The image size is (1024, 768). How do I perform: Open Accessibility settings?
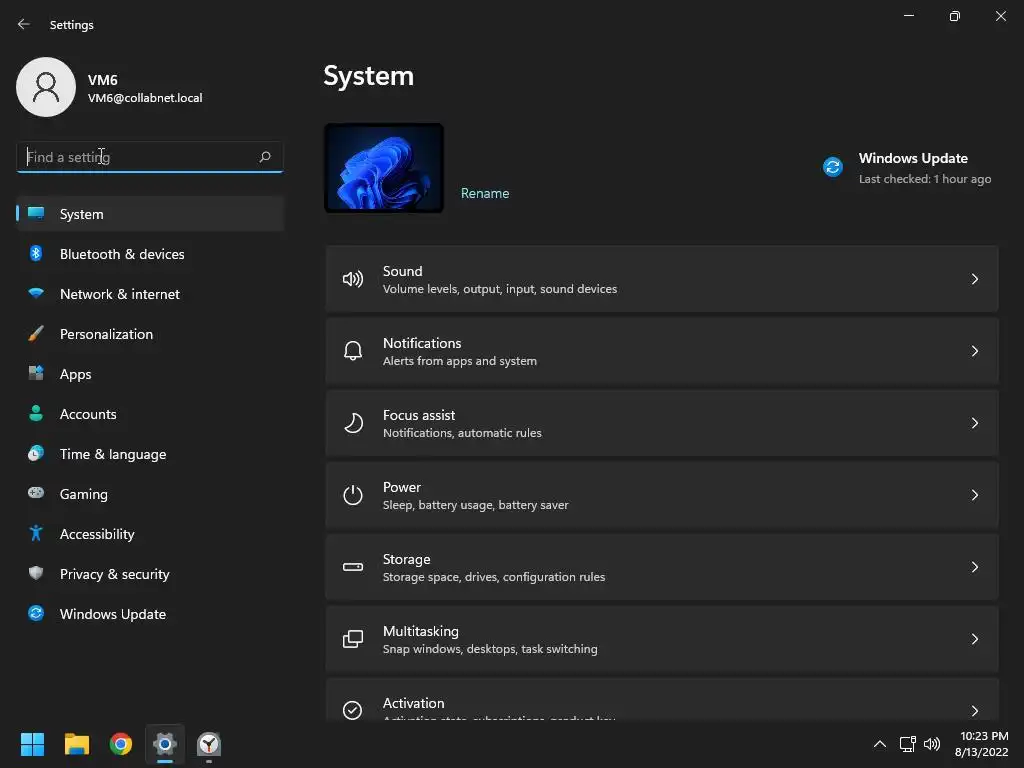click(150, 534)
